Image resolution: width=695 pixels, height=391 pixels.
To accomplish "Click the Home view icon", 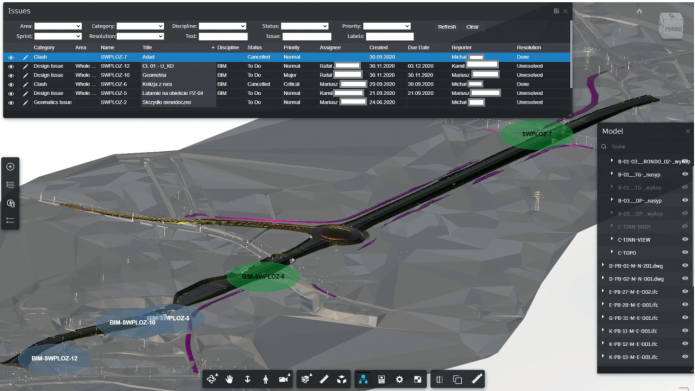I will (x=639, y=11).
